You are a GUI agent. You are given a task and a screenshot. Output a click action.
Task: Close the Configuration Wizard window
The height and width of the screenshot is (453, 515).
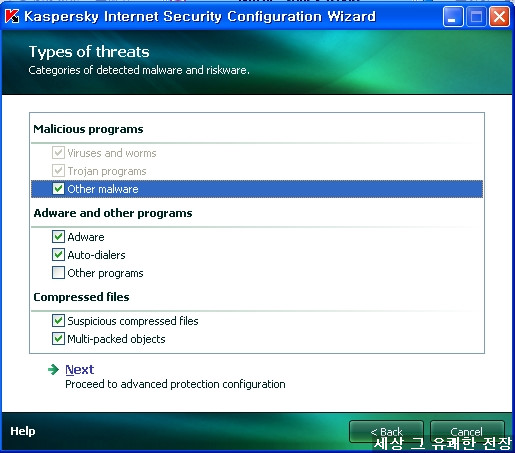tap(499, 16)
